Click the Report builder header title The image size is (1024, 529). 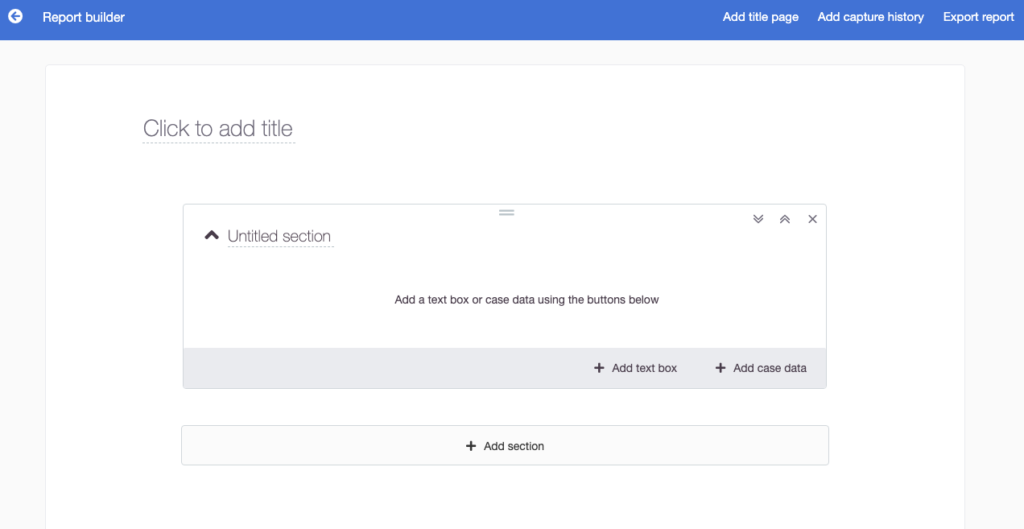(84, 17)
